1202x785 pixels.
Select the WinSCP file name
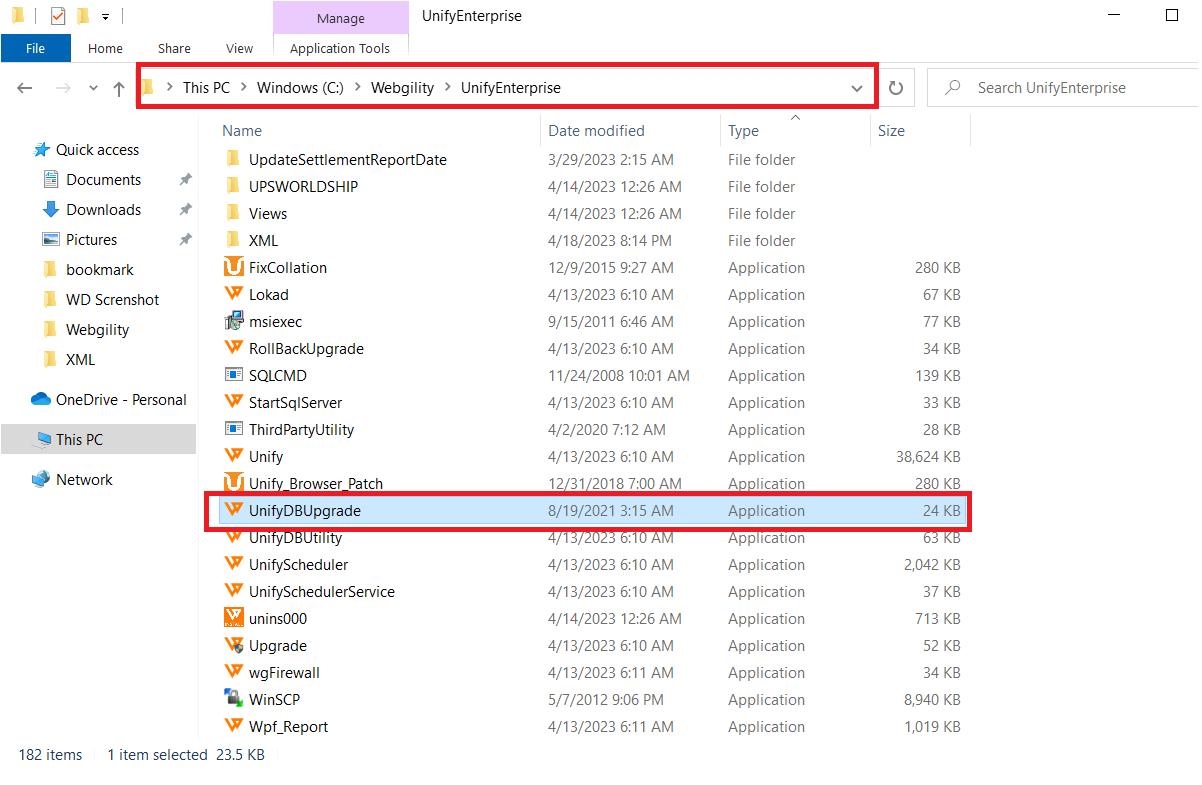pyautogui.click(x=274, y=700)
